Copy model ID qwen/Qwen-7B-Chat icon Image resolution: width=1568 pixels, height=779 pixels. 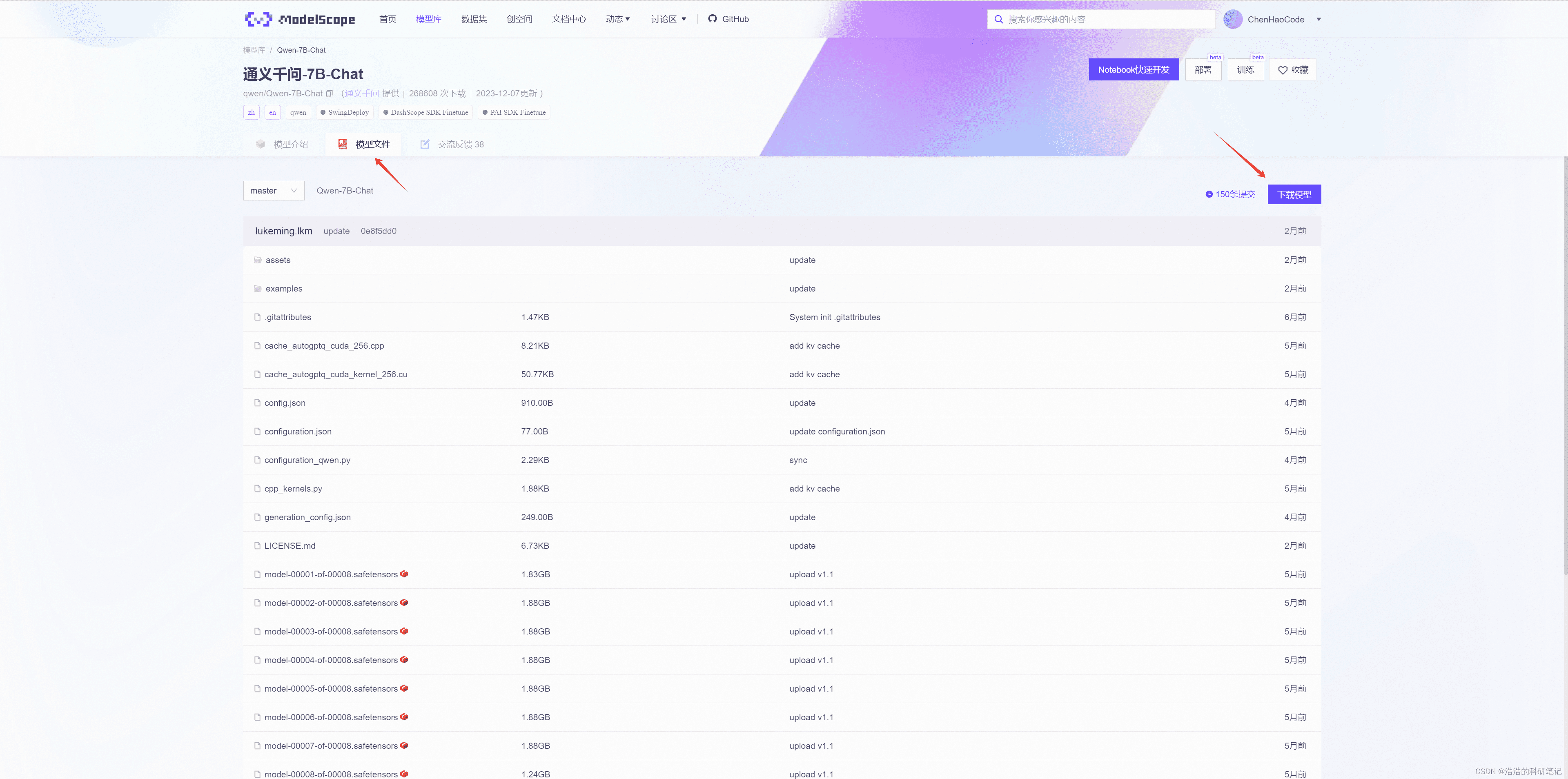[x=329, y=93]
